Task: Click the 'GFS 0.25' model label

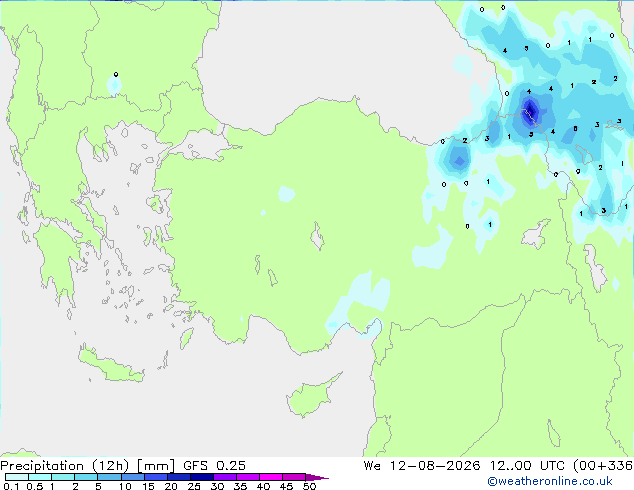Action: click(x=214, y=466)
